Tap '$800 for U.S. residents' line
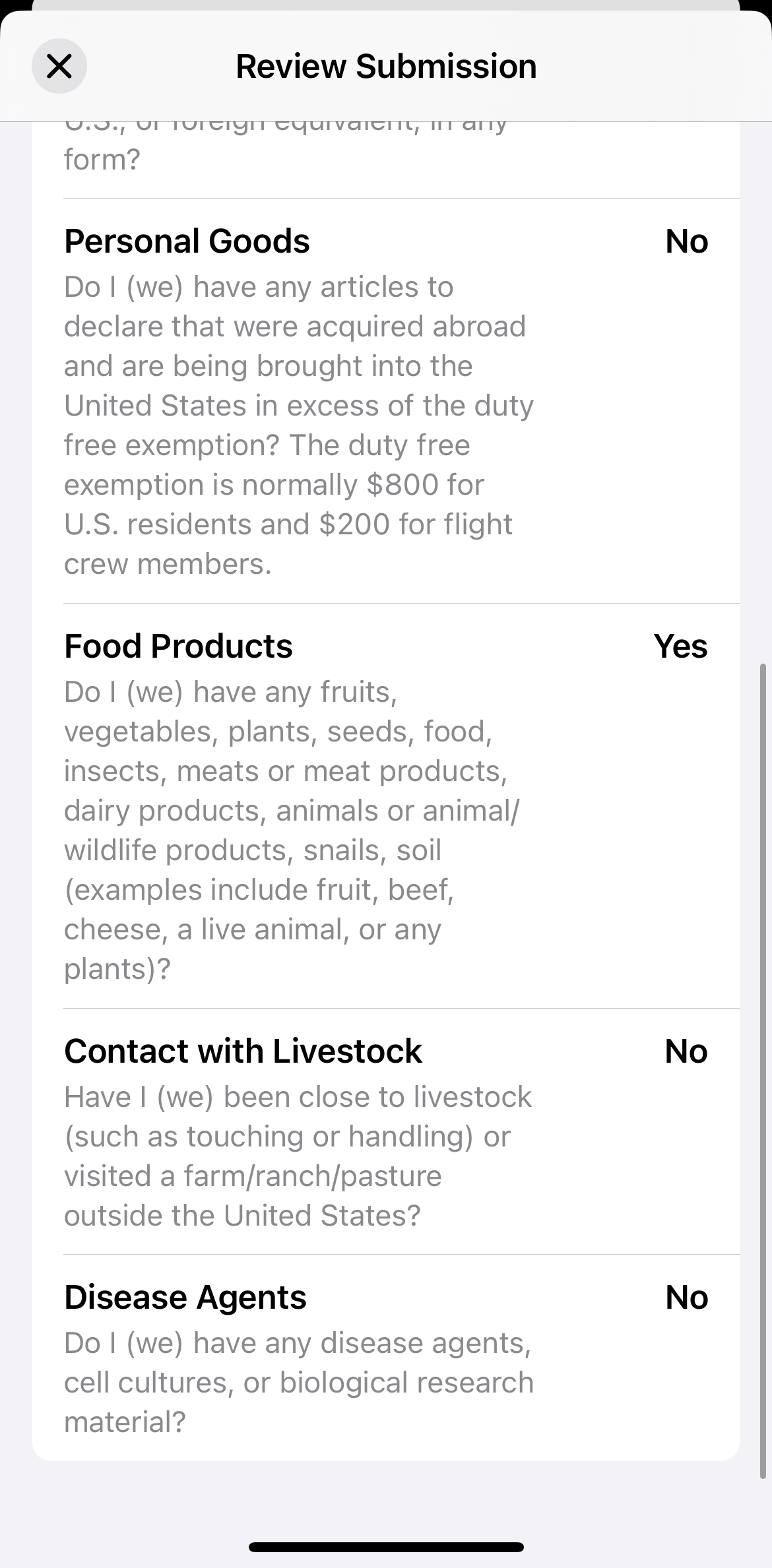Image resolution: width=772 pixels, height=1568 pixels. tap(274, 486)
